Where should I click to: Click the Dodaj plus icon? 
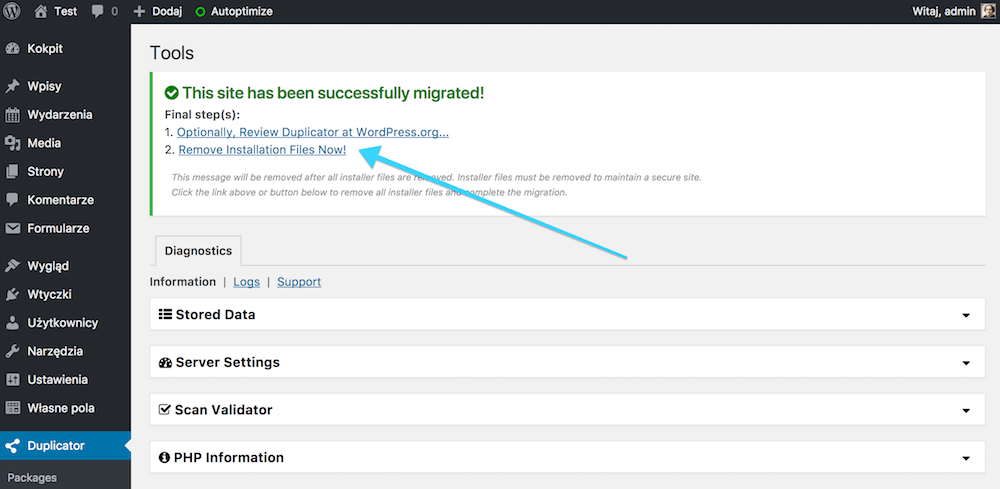[x=140, y=11]
